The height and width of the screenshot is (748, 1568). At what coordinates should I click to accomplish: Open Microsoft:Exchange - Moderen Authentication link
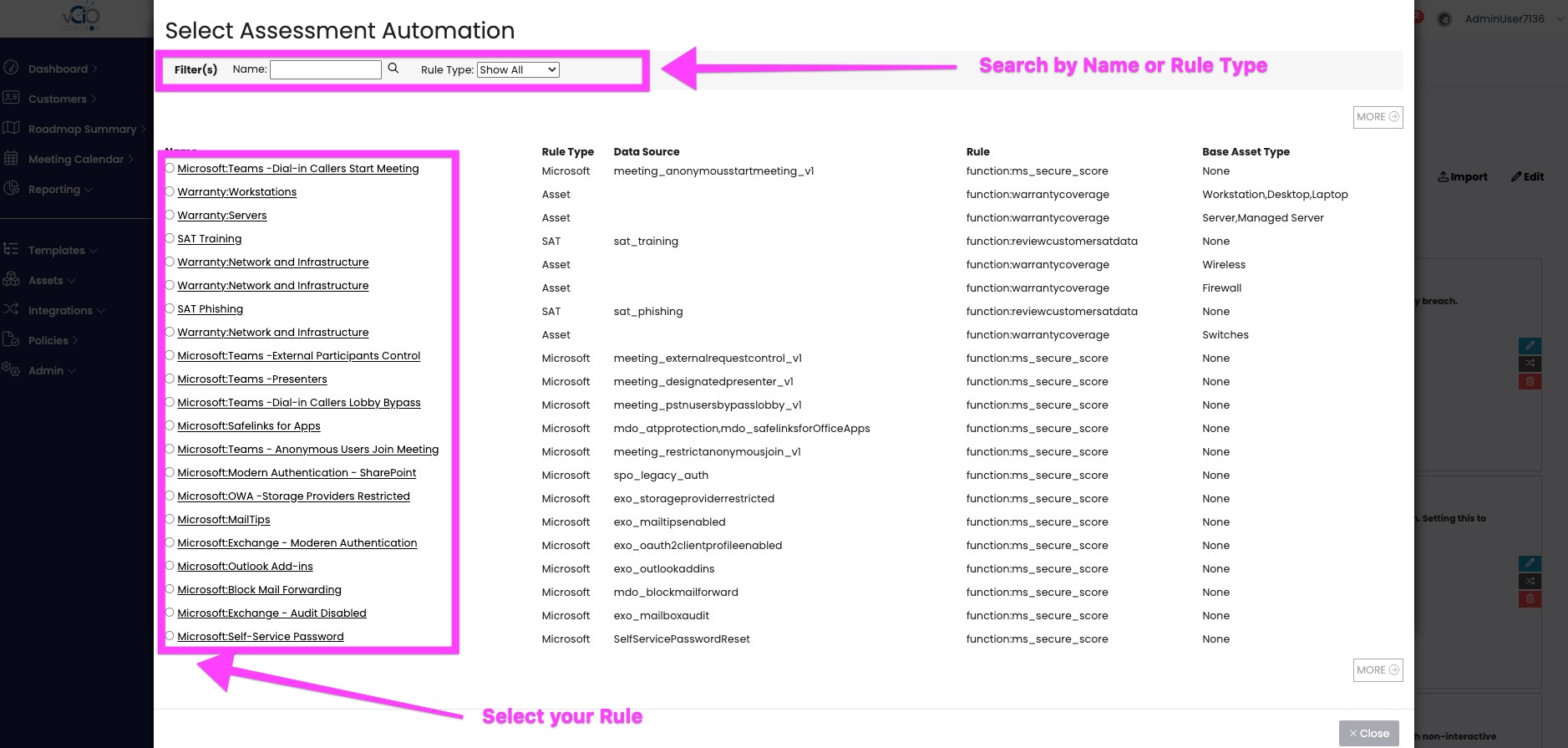tap(297, 542)
